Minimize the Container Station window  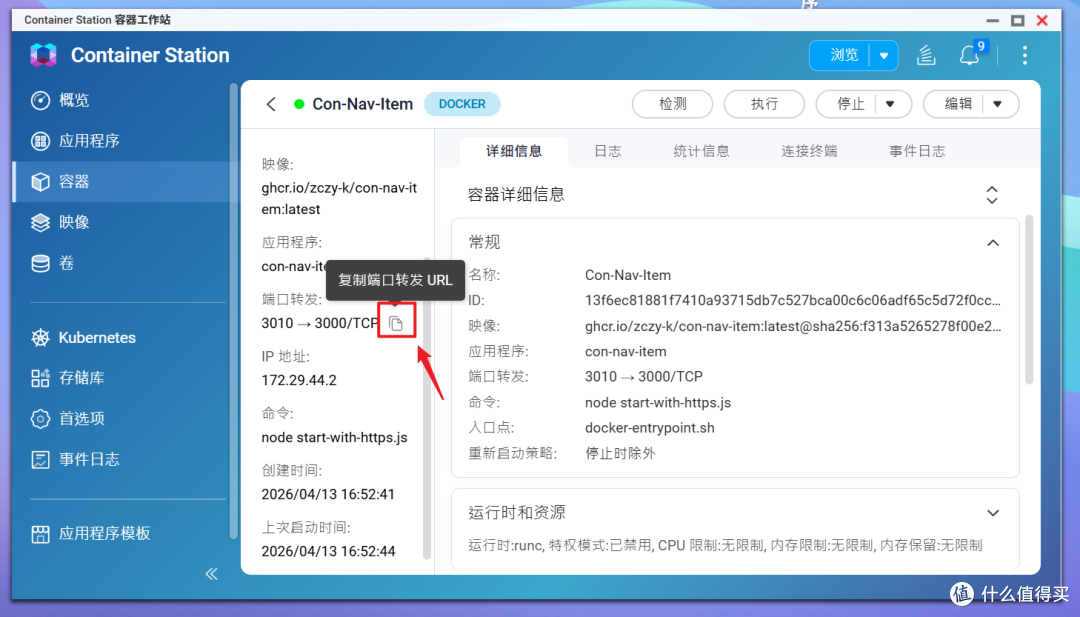click(x=993, y=21)
